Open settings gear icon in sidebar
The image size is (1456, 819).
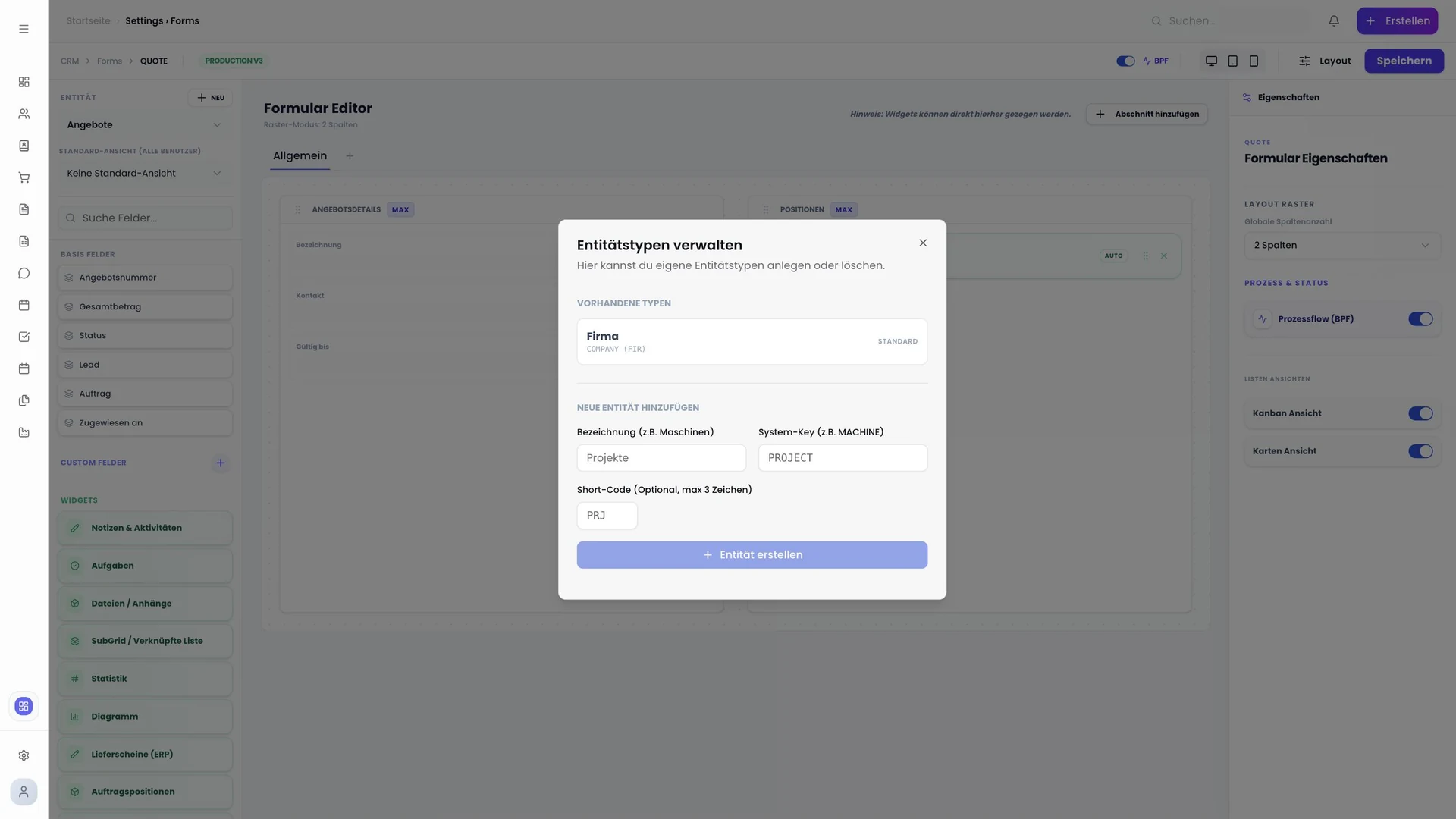pos(24,755)
